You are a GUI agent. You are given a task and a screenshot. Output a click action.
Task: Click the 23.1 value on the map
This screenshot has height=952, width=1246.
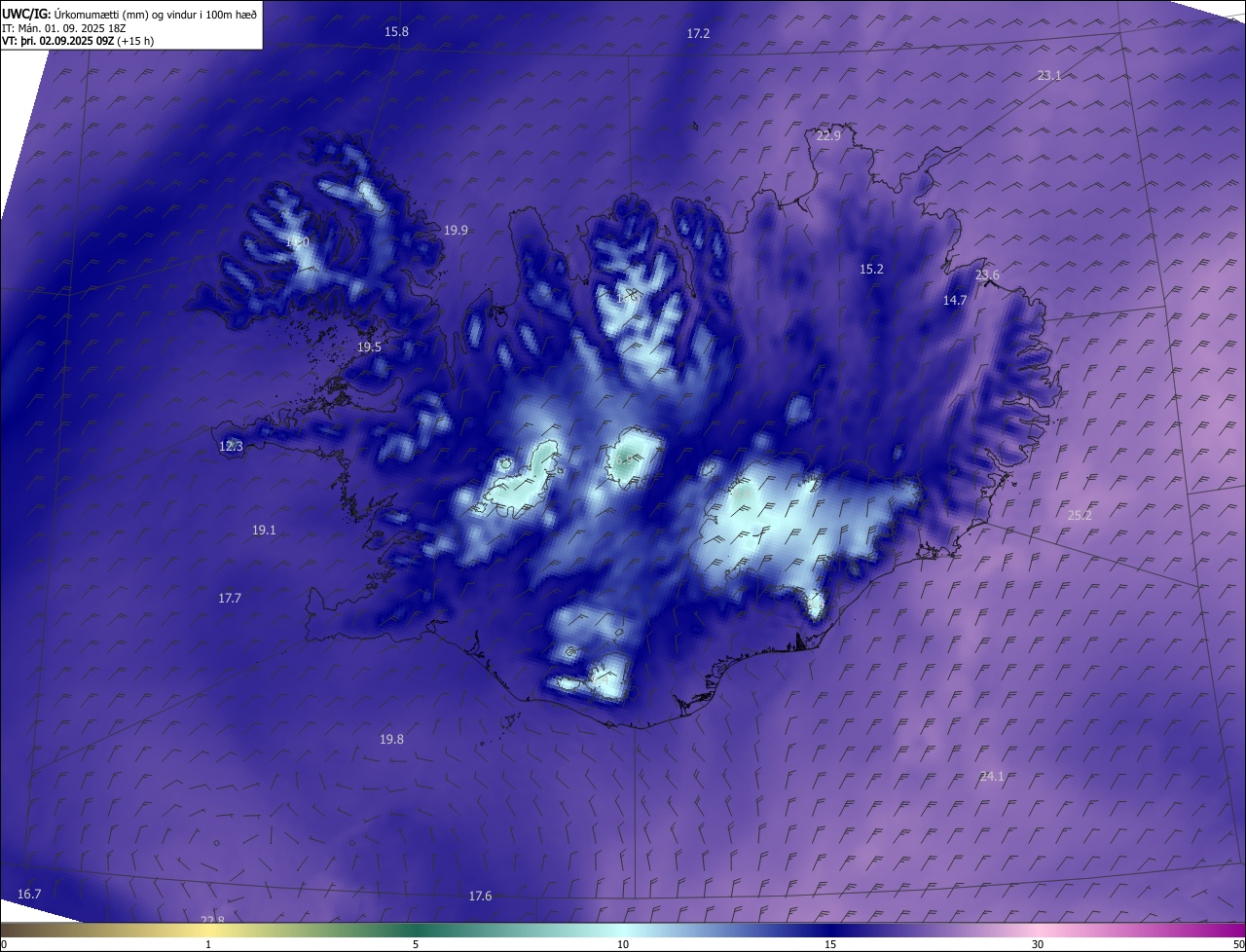1048,75
